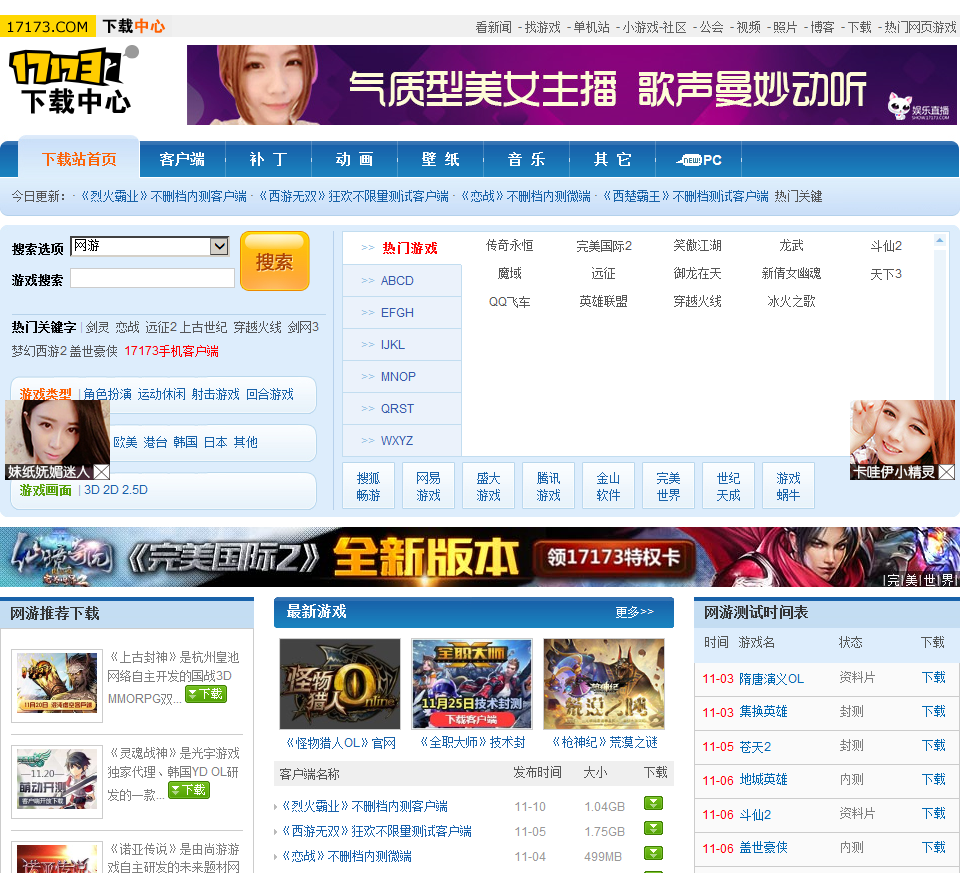
Task: Click green 下载 button under 《灵魂战神》
Action: tap(189, 790)
